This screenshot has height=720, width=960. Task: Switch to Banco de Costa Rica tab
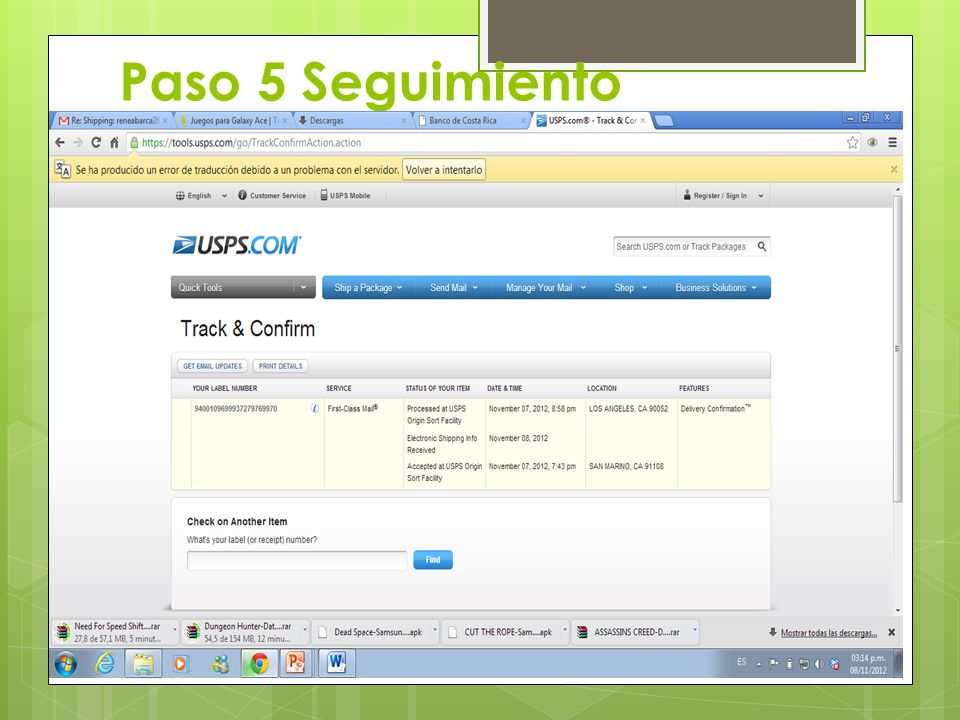pos(471,121)
